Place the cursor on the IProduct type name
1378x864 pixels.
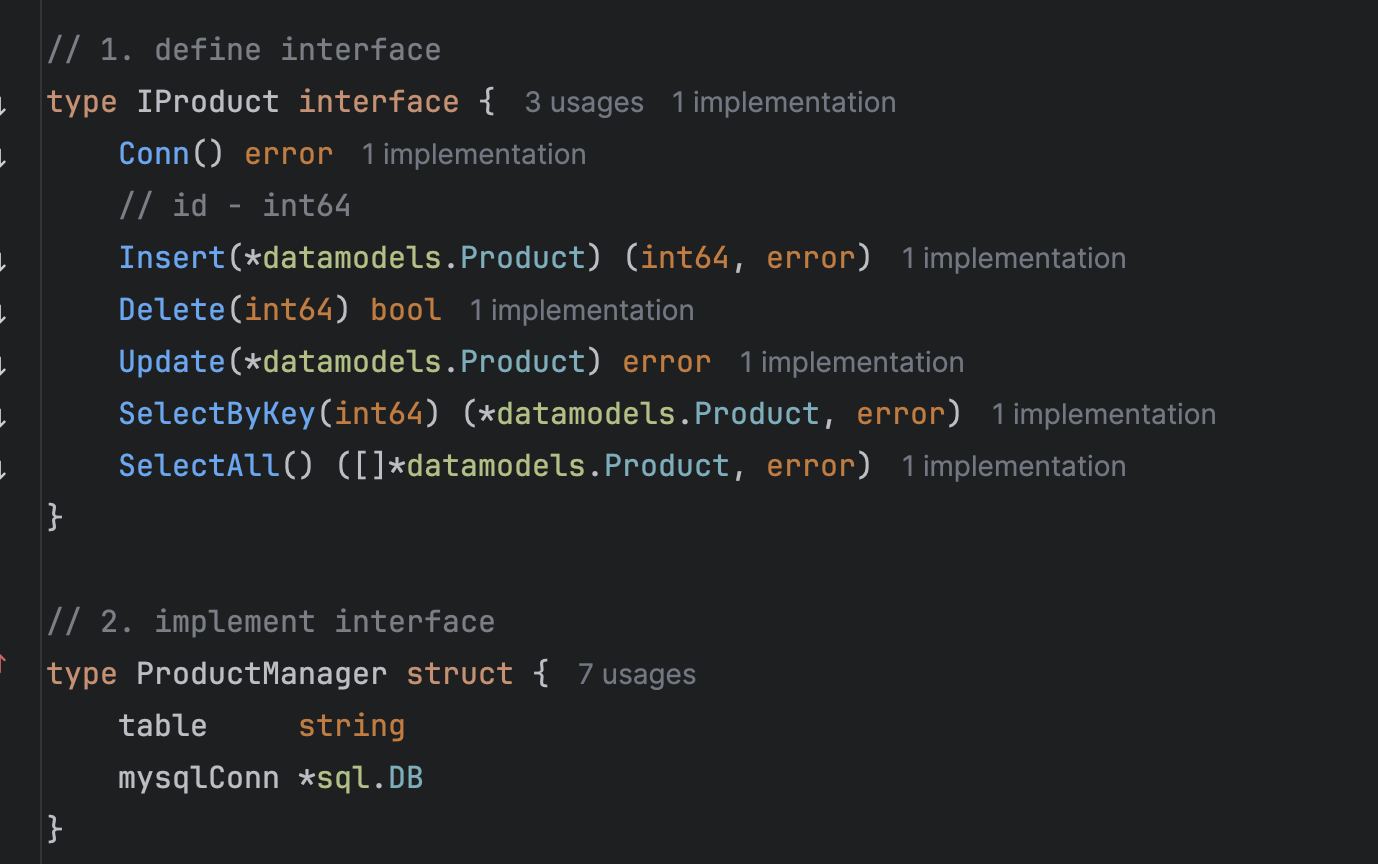(x=208, y=102)
